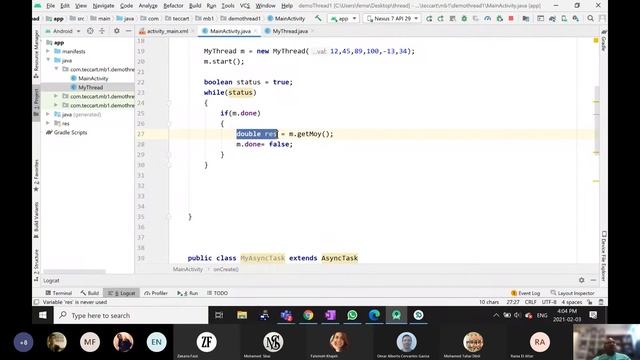Image resolution: width=640 pixels, height=360 pixels.
Task: Select MyThread in project tree
Action: point(90,87)
